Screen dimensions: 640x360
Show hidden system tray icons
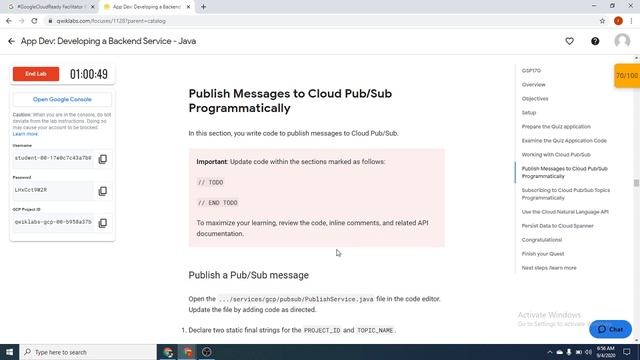point(549,352)
